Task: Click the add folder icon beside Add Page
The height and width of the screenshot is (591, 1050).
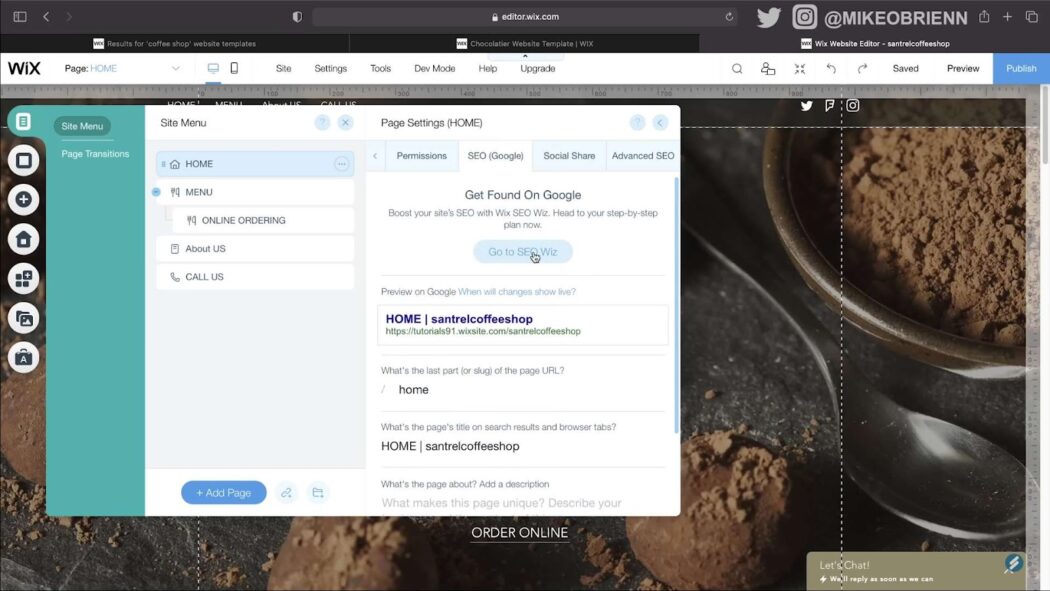Action: click(x=318, y=493)
